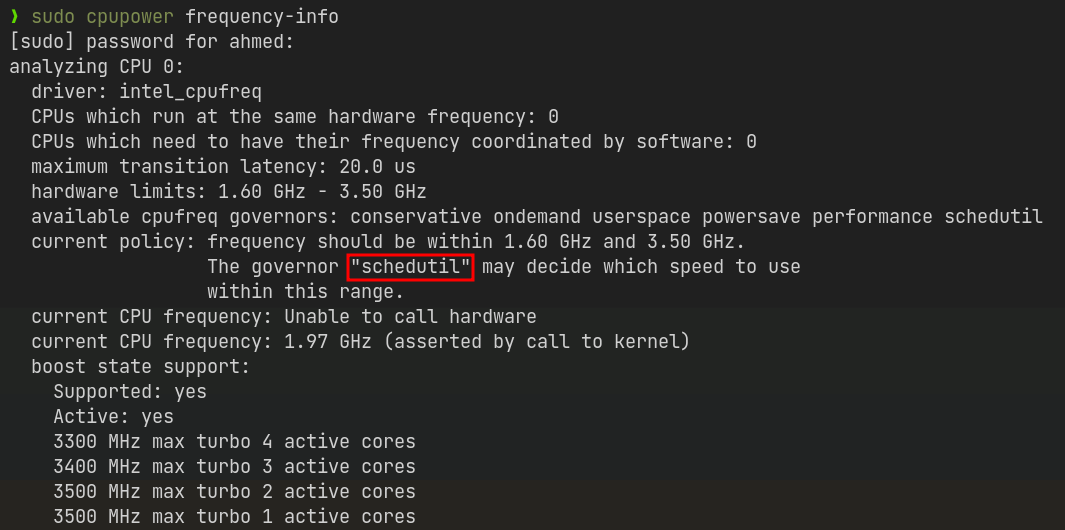Click the 1.97 GHz current frequency value
Viewport: 1065px width, 530px height.
coord(327,342)
